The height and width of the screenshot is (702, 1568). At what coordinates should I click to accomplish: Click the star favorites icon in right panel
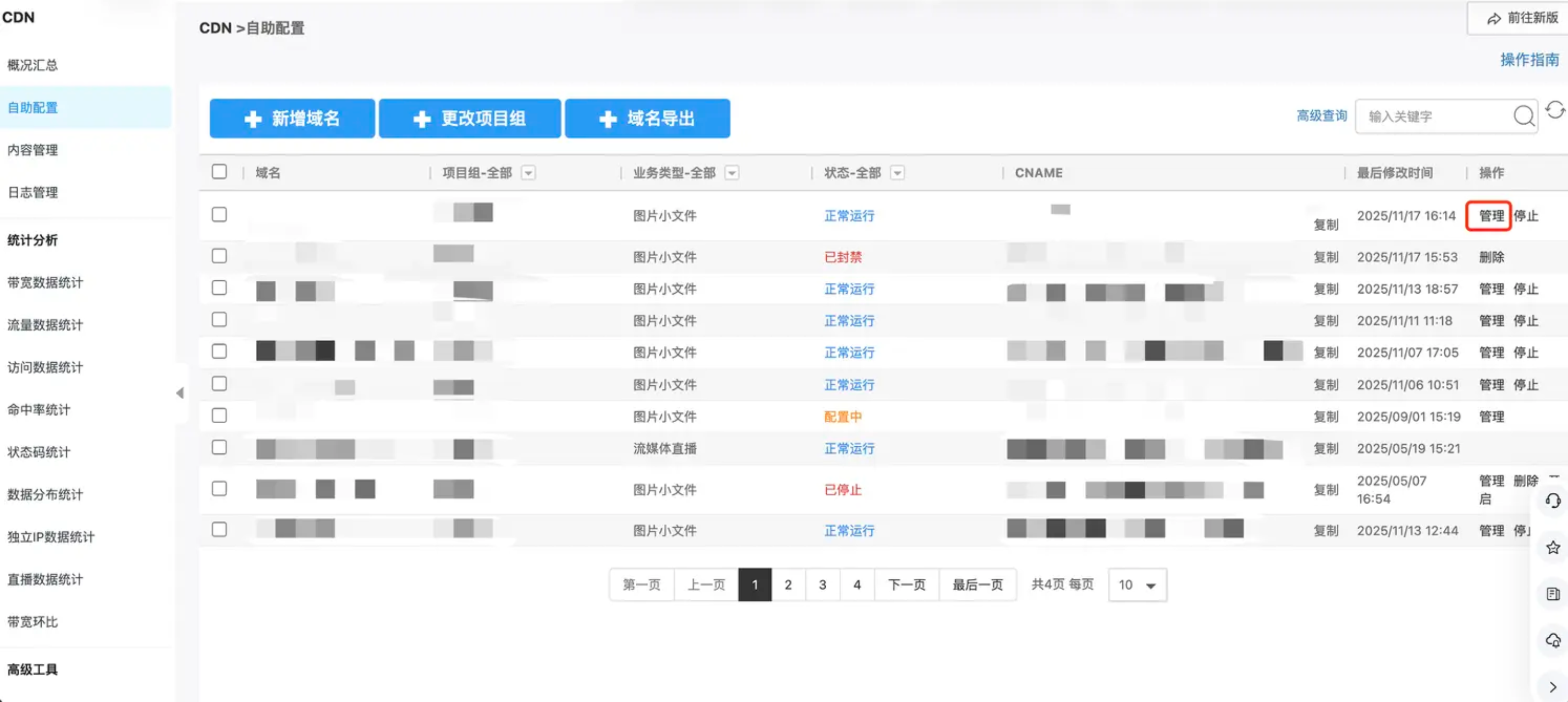[1553, 547]
